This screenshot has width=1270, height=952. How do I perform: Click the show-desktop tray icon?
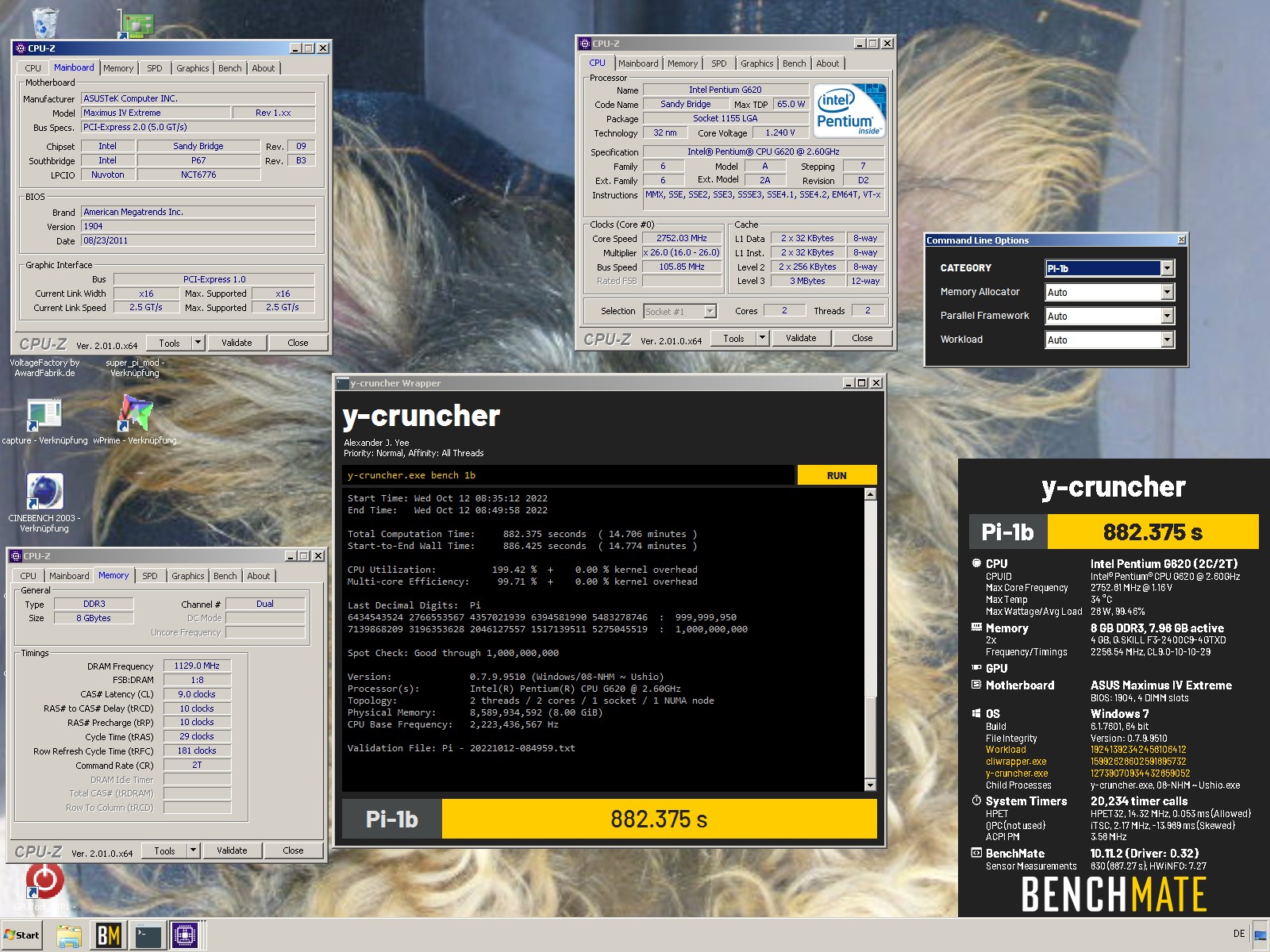1260,935
